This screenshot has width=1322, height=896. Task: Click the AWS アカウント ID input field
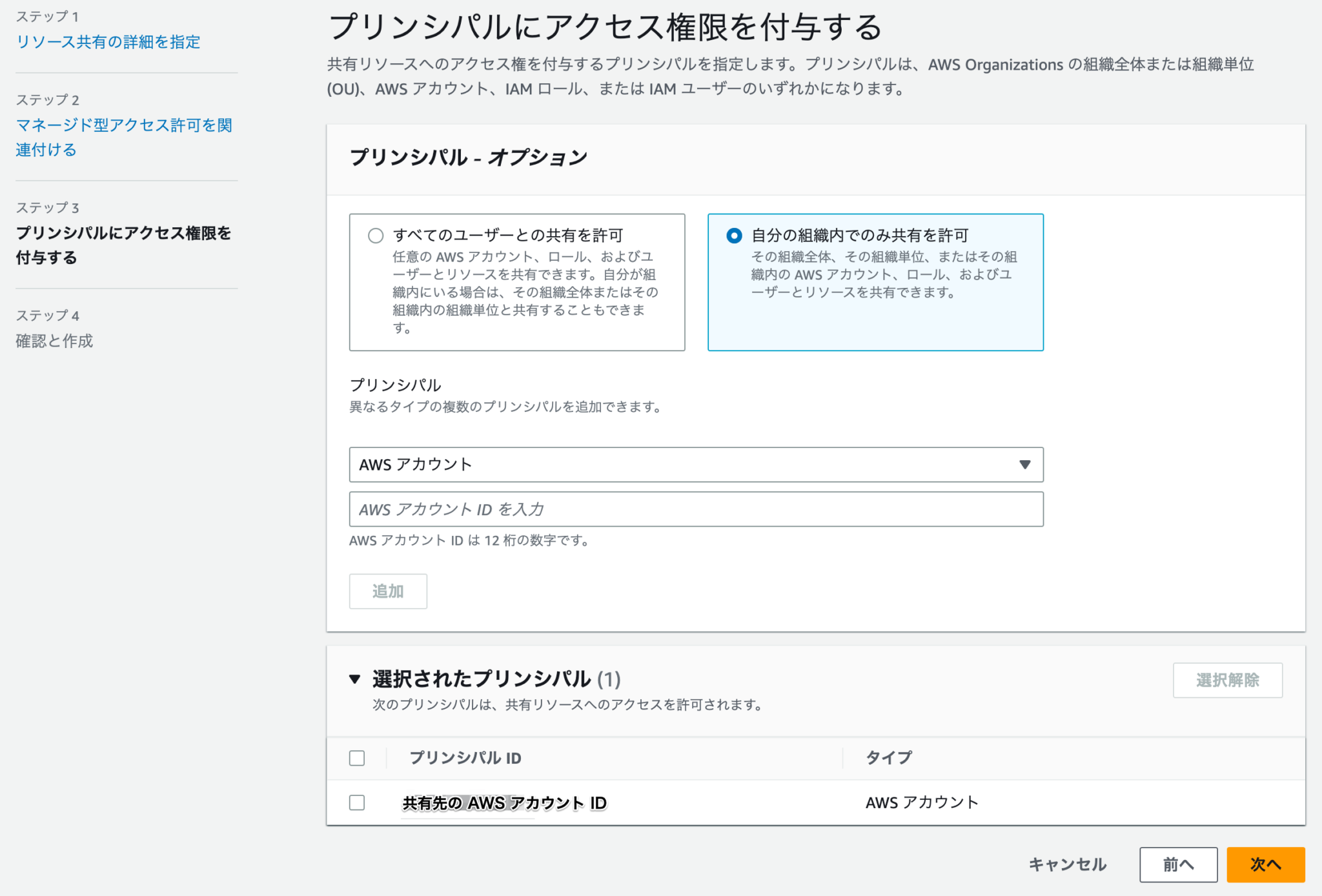point(696,509)
